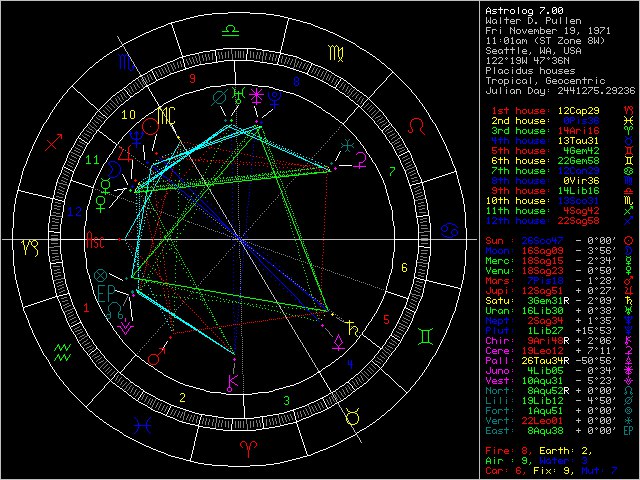Select the Mercury glyph on the chart wheel
640x480 pixels.
pos(105,187)
